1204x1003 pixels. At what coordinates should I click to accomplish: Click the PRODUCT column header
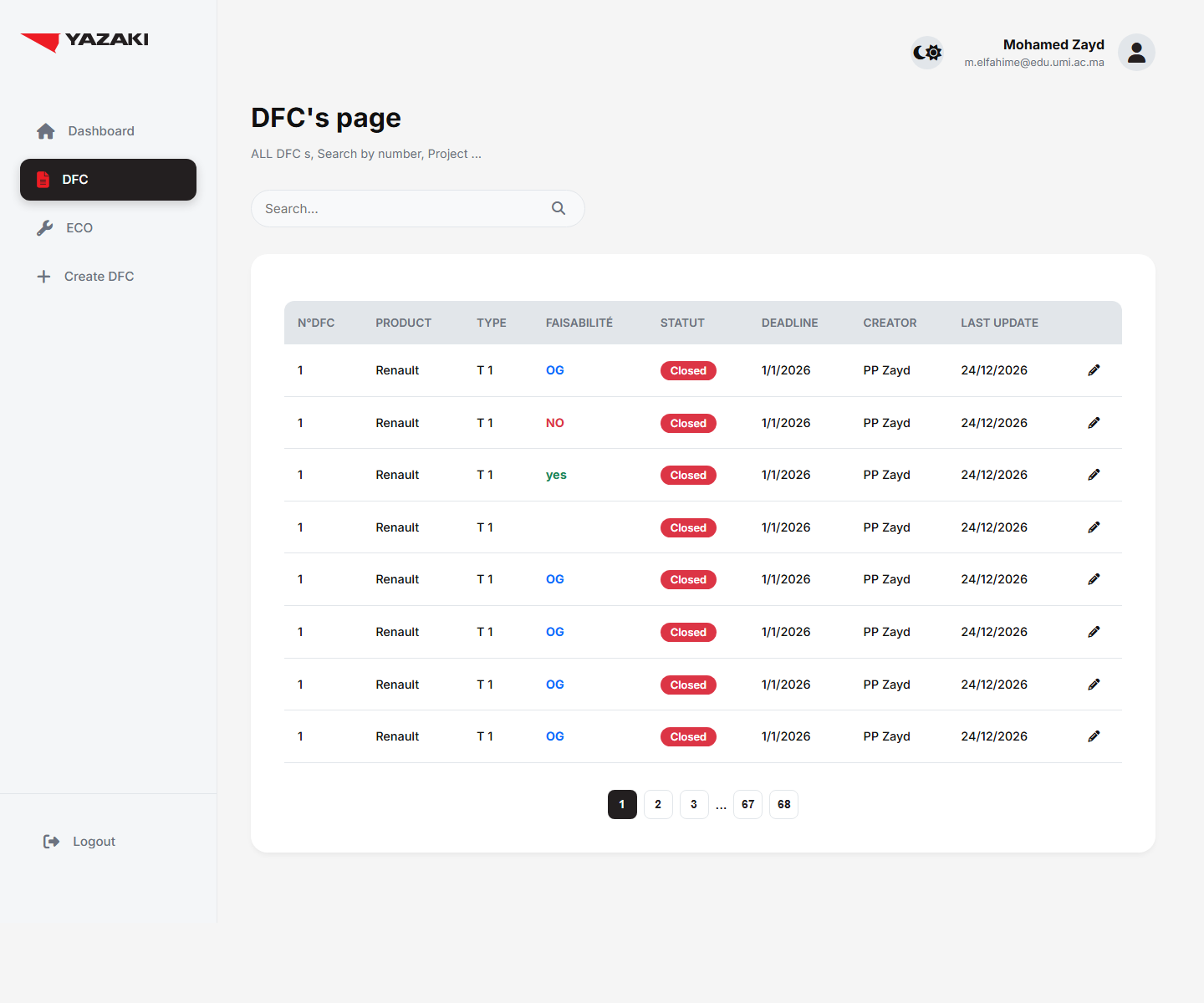403,323
